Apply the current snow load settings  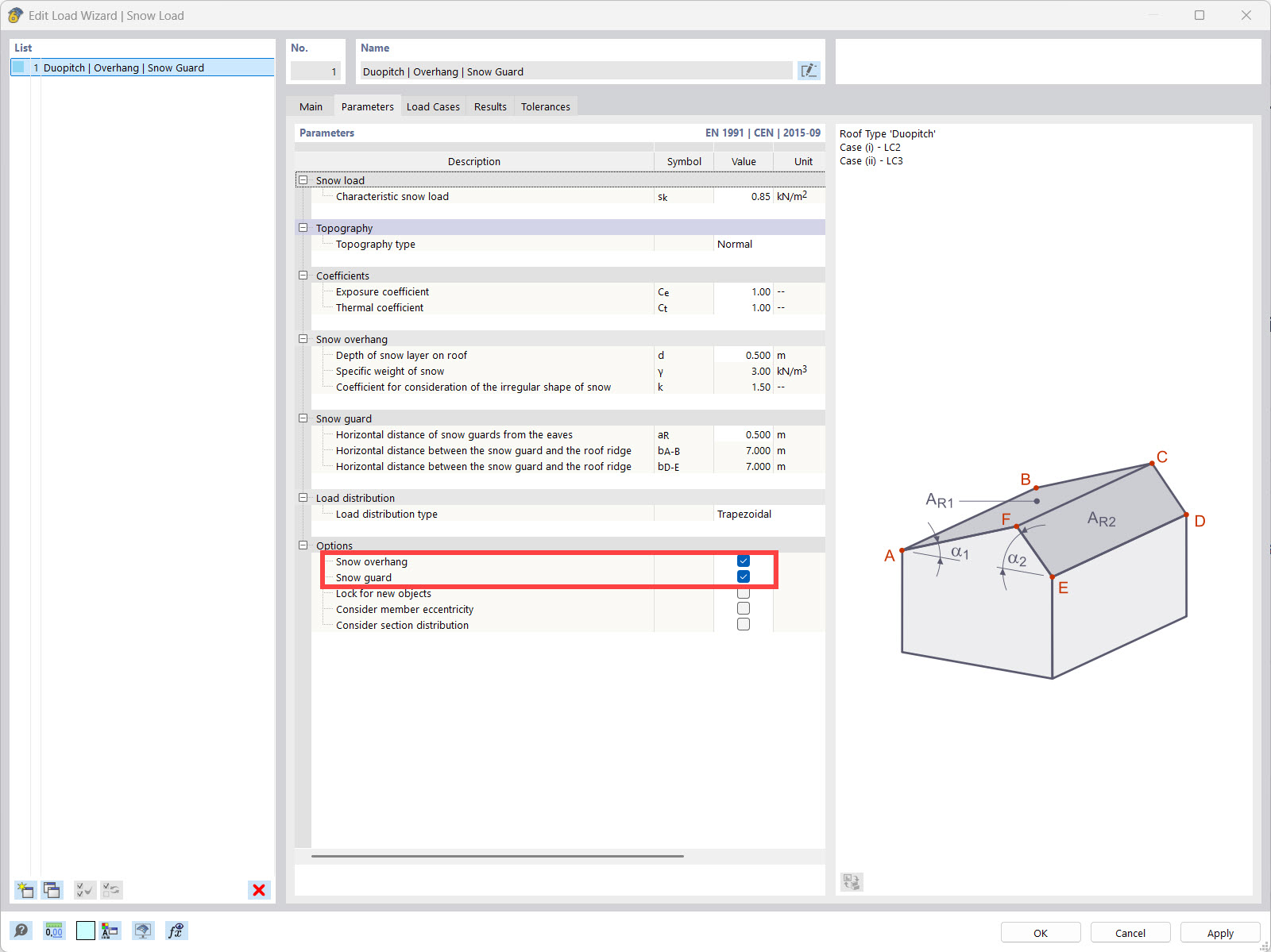pos(1219,932)
